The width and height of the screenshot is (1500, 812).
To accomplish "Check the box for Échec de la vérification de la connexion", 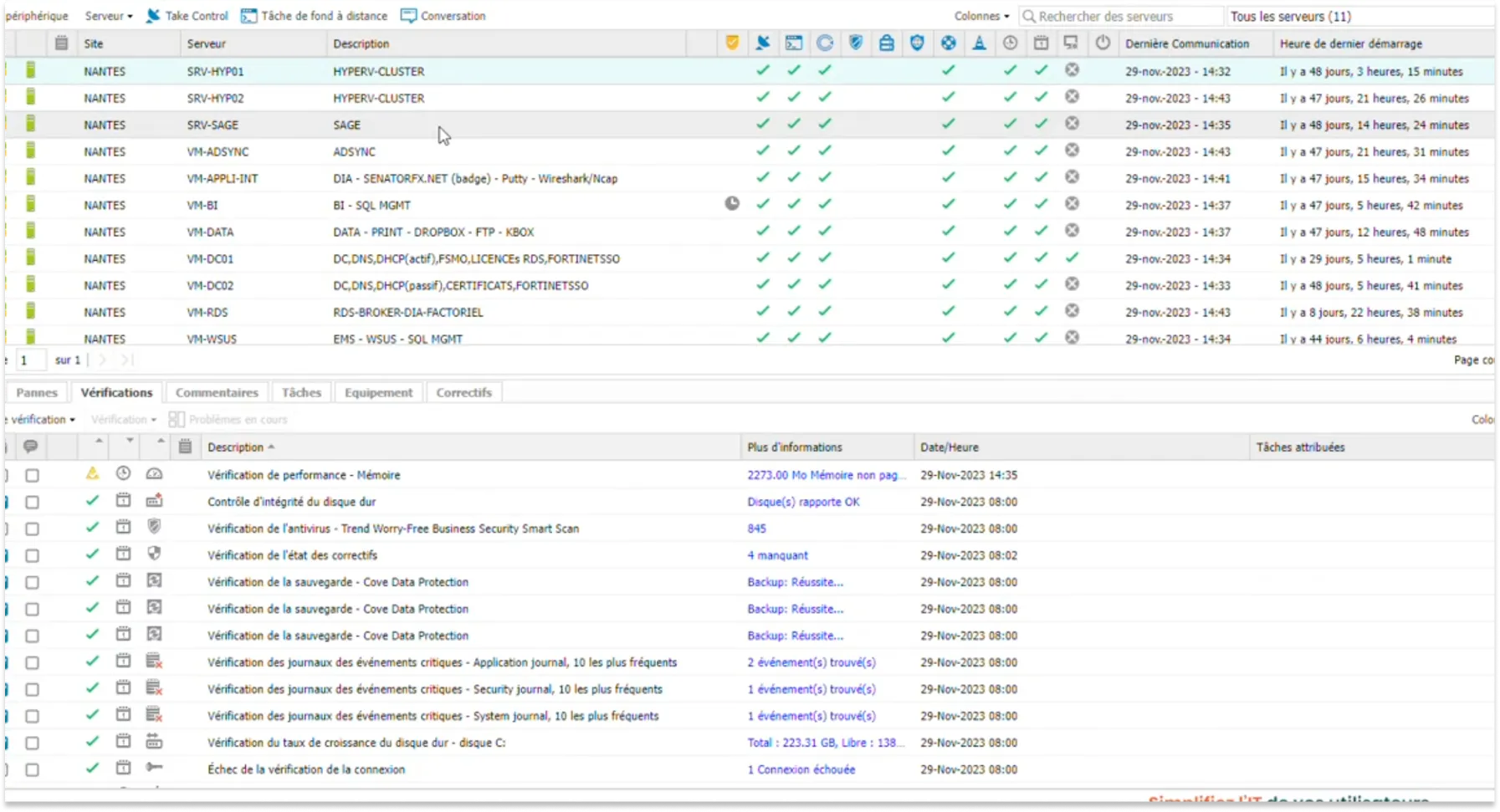I will coord(33,769).
